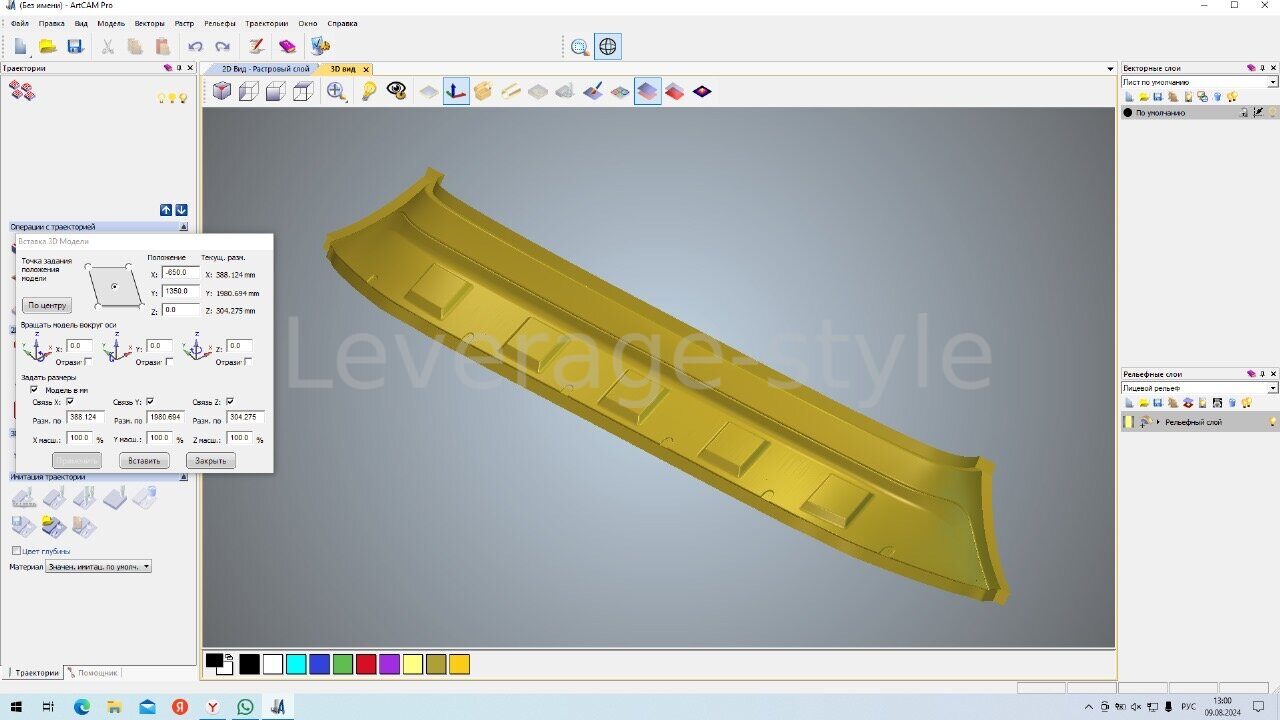The height and width of the screenshot is (720, 1280).
Task: Click the isometric view cube icon
Action: pyautogui.click(x=221, y=92)
